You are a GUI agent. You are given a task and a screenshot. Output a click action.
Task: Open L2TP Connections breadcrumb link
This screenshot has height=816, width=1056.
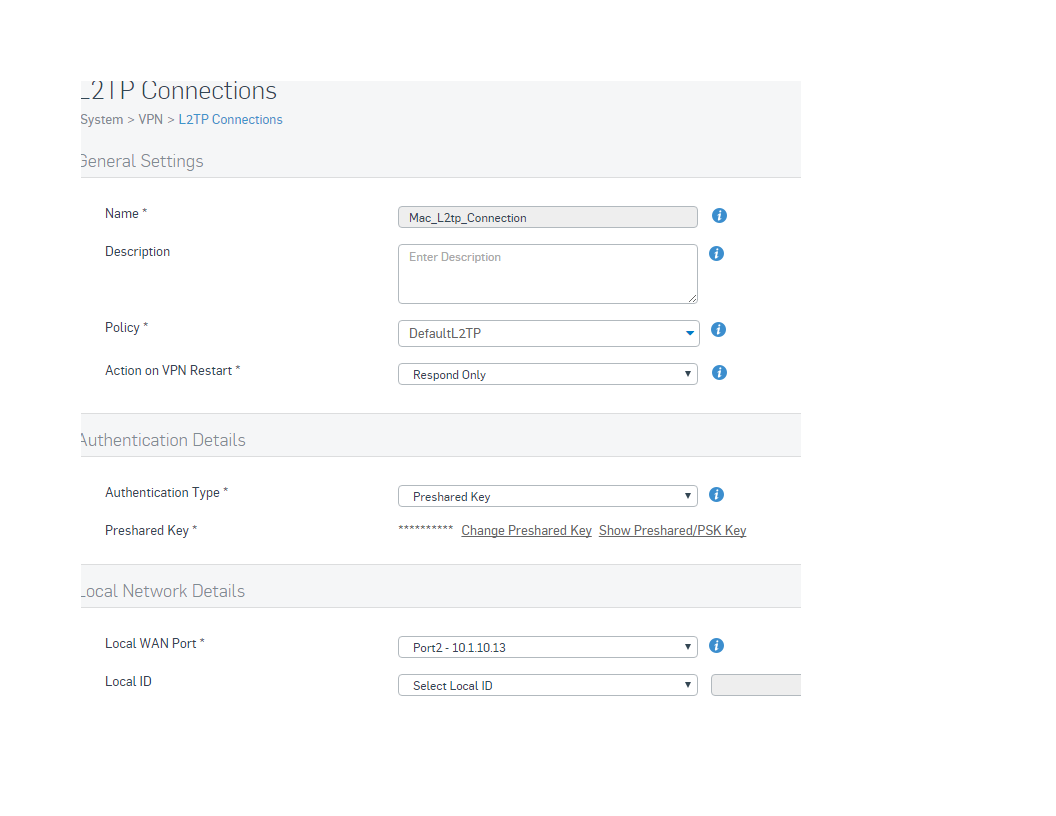click(x=230, y=119)
